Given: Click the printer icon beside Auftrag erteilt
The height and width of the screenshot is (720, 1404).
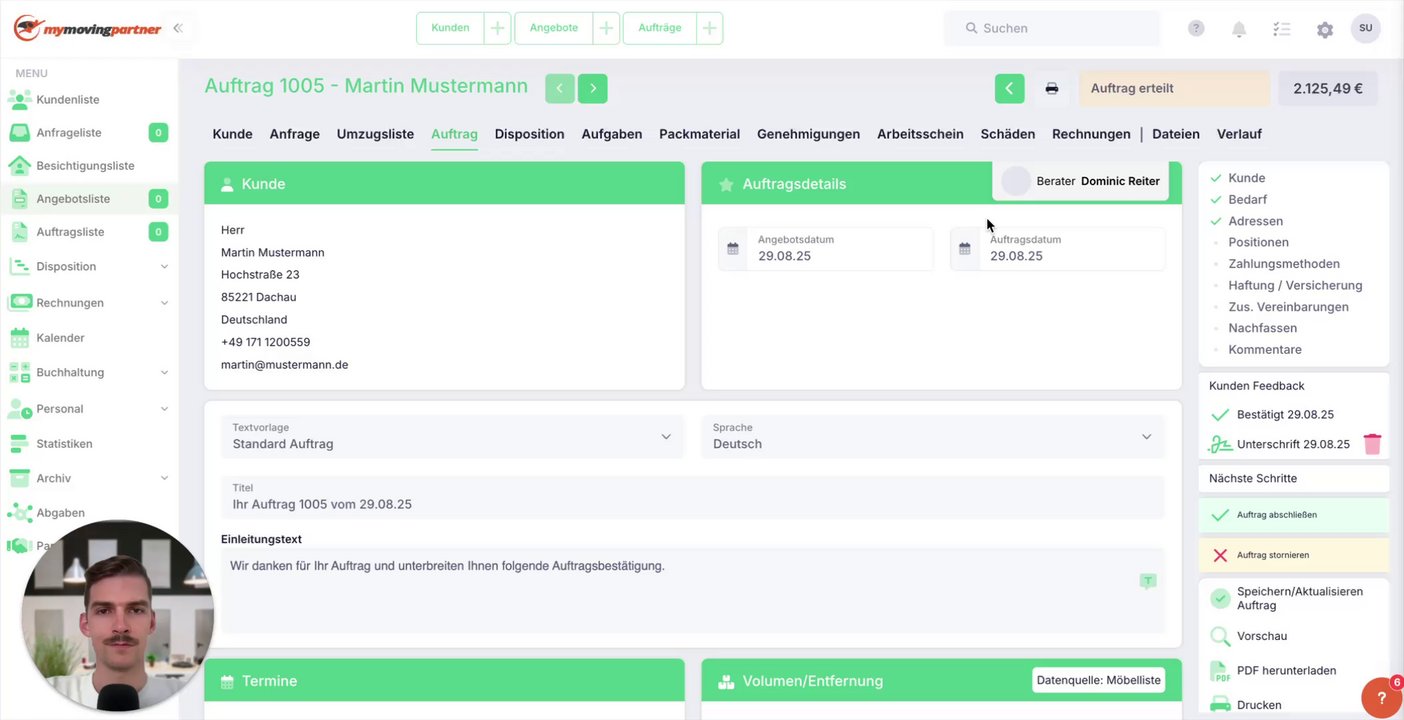Looking at the screenshot, I should (1051, 88).
